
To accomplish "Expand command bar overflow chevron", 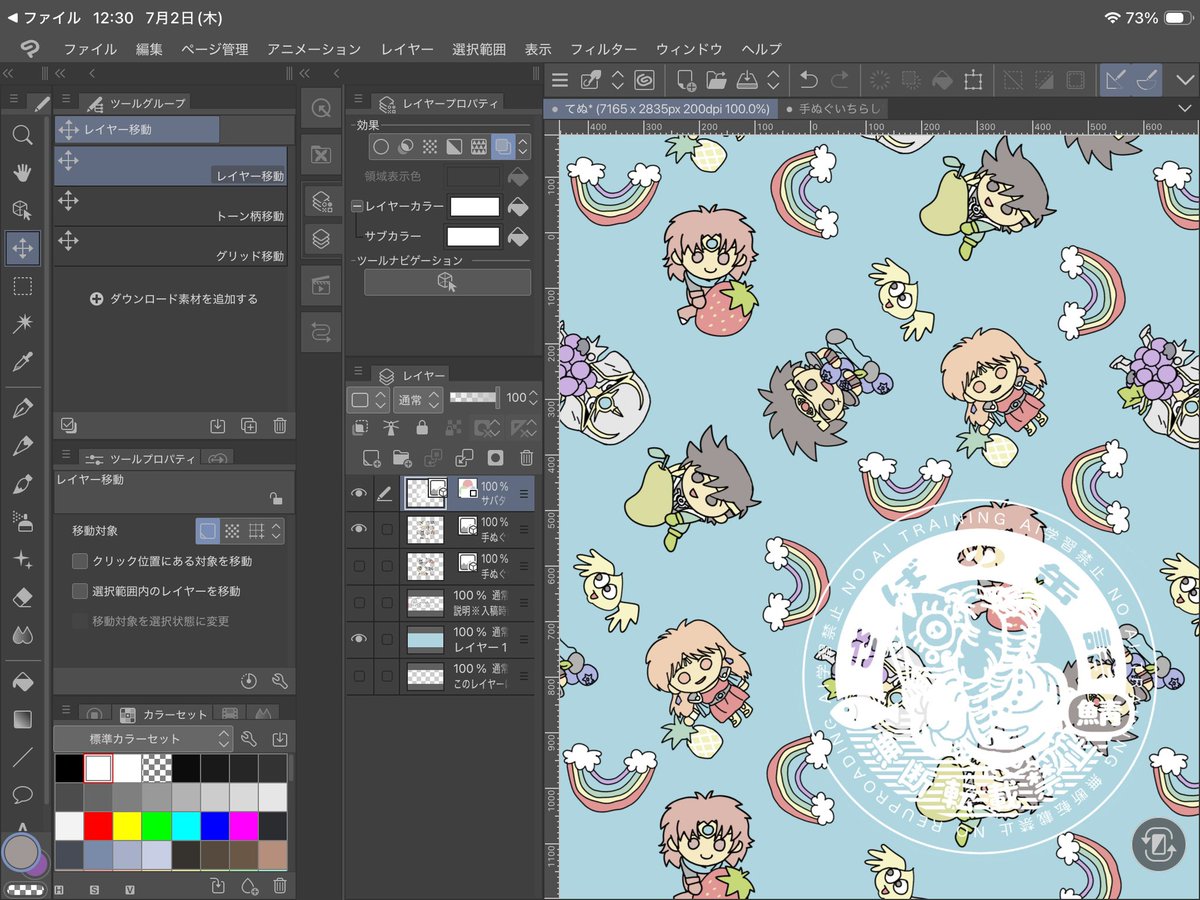I will click(1184, 81).
